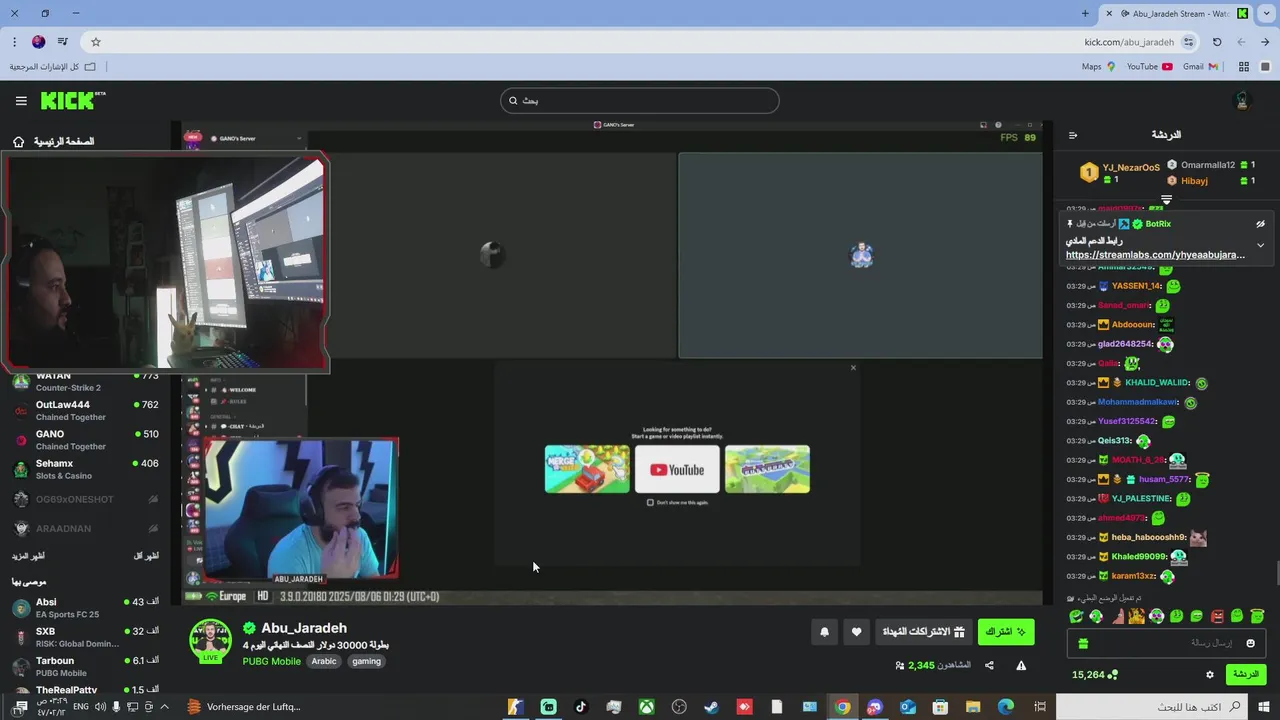Image resolution: width=1280 pixels, height=720 pixels.
Task: Open the Chrome three-dot menu
Action: [x=14, y=42]
